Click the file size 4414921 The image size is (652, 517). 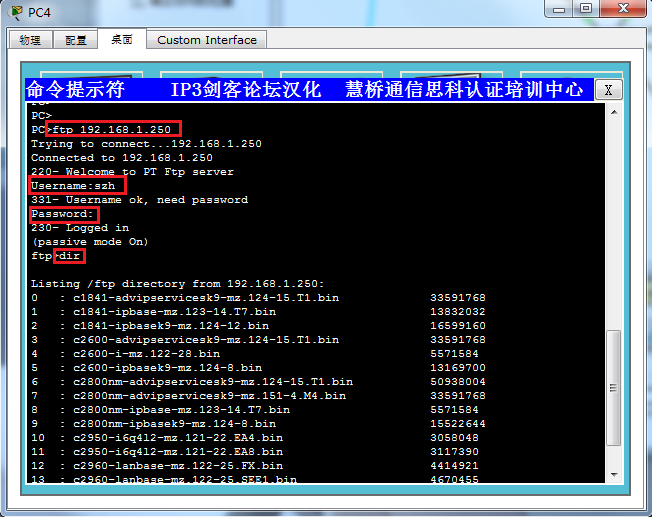point(454,466)
